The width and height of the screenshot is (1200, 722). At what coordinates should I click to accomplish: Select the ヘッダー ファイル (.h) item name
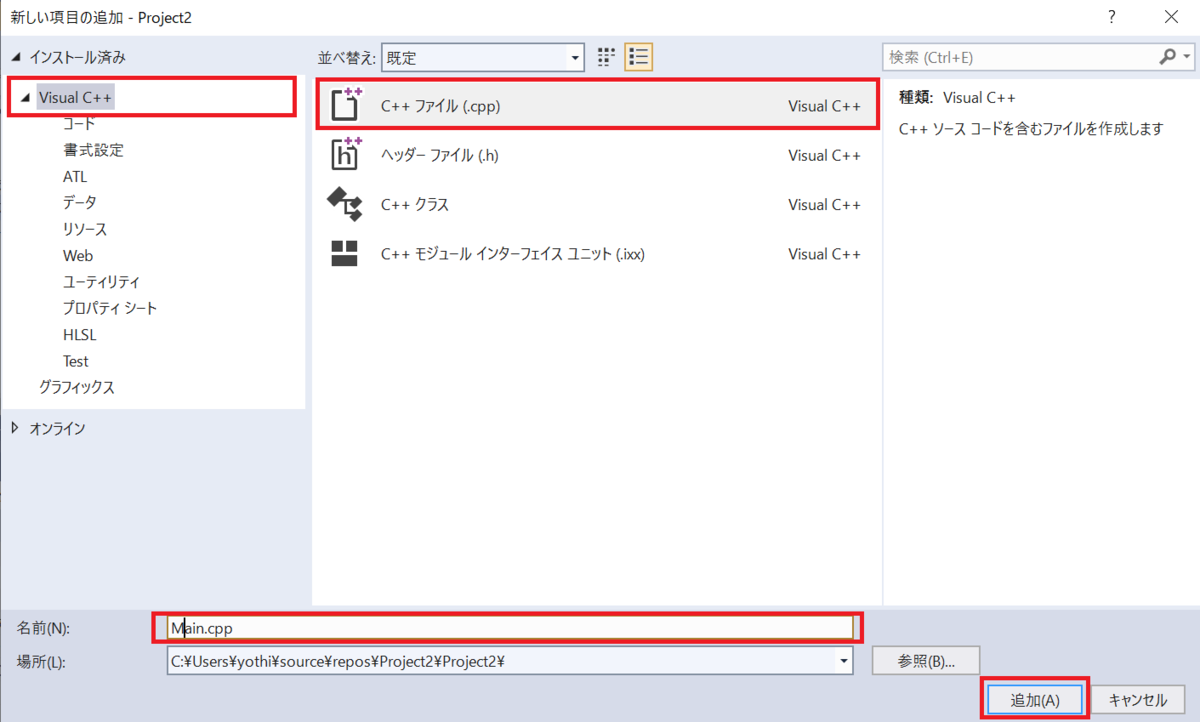(439, 155)
